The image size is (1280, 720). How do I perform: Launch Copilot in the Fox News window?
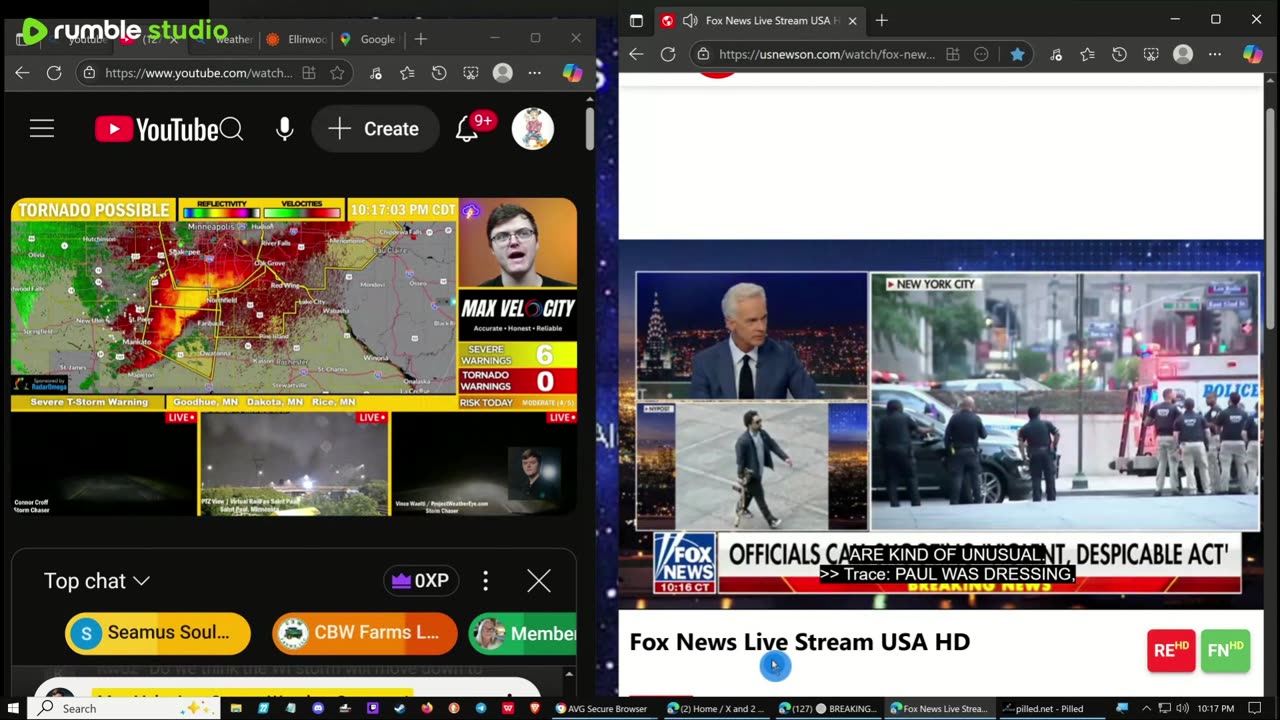pos(1252,54)
